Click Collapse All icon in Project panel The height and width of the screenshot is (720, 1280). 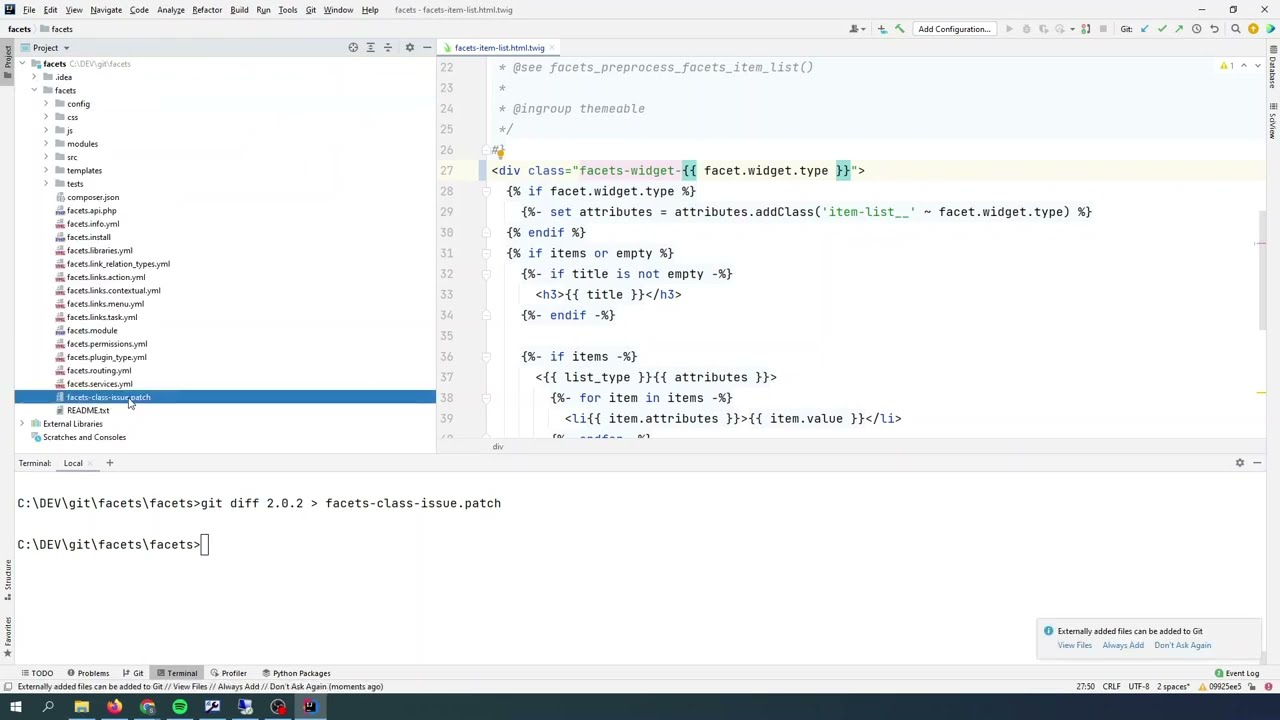tap(388, 47)
